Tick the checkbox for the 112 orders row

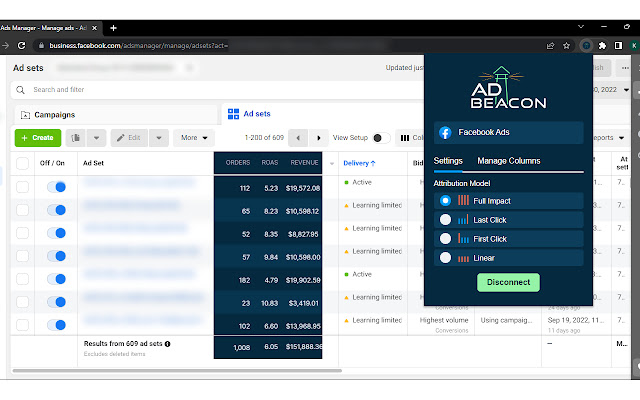pyautogui.click(x=22, y=187)
